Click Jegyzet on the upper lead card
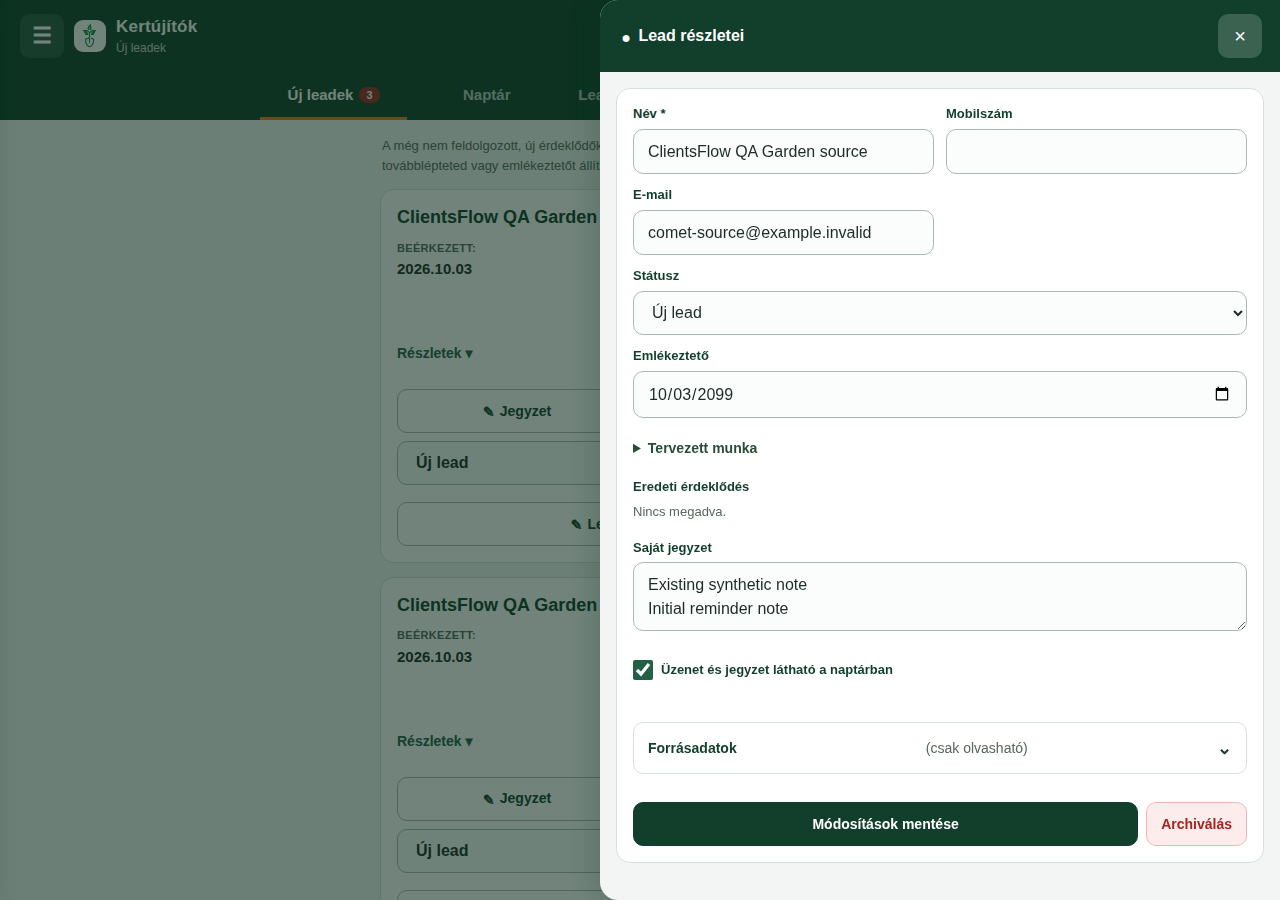The width and height of the screenshot is (1280, 900). [x=499, y=411]
